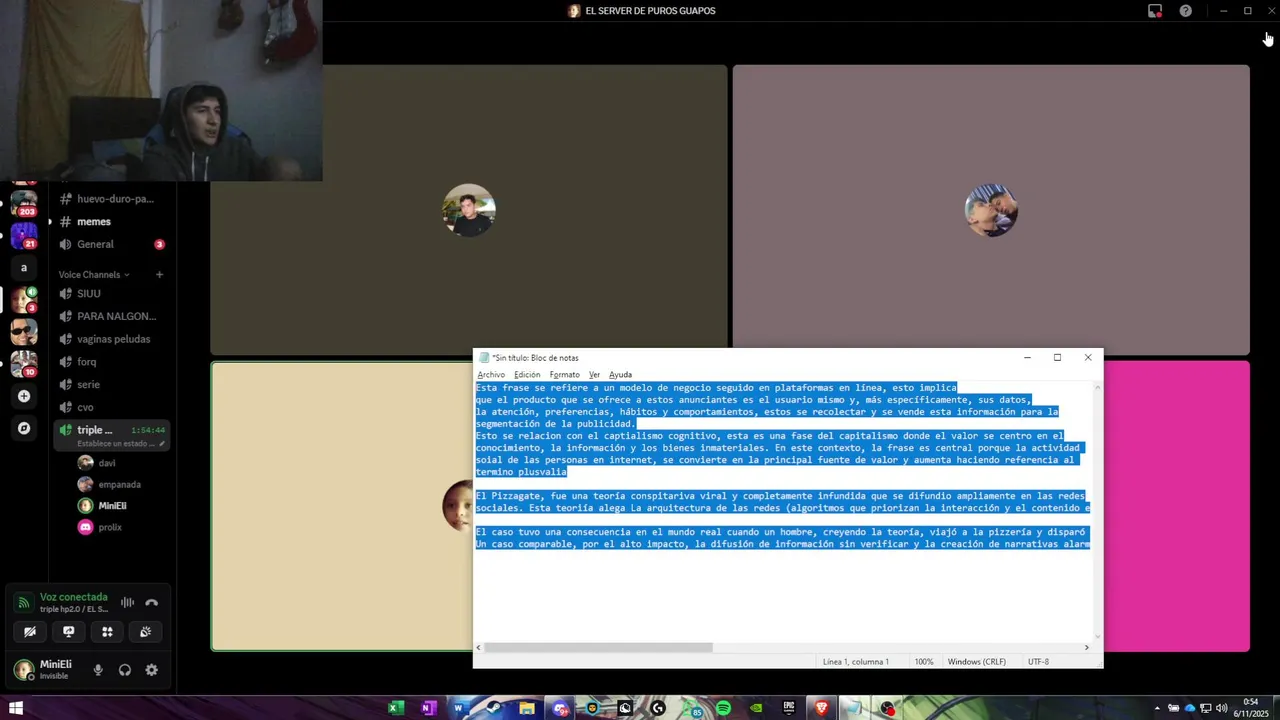The width and height of the screenshot is (1280, 720).
Task: Open the General channel
Action: (111, 244)
